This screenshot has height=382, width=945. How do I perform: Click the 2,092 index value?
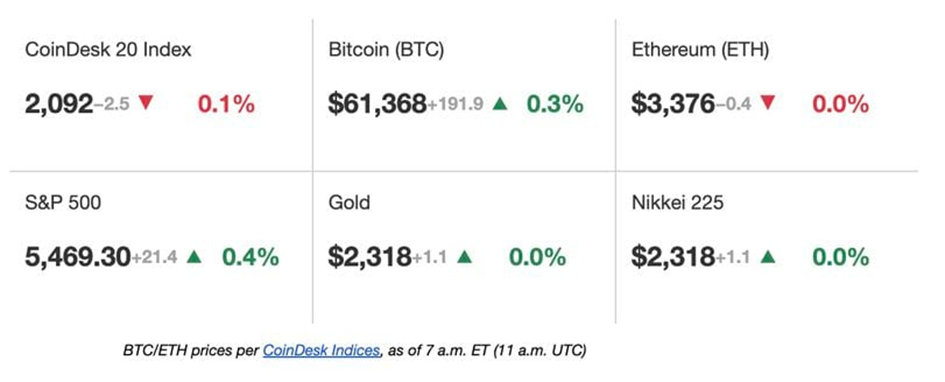(x=59, y=104)
